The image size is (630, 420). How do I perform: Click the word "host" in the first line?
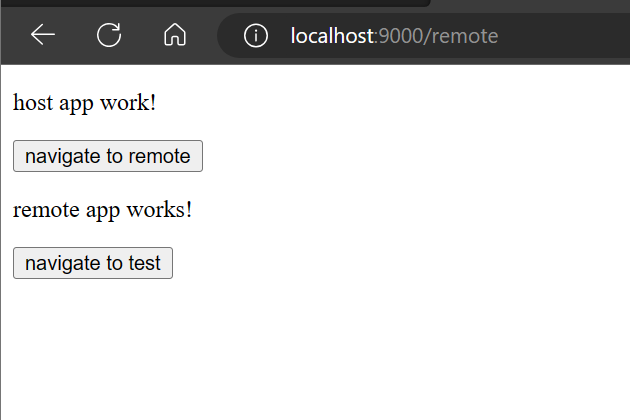click(33, 102)
